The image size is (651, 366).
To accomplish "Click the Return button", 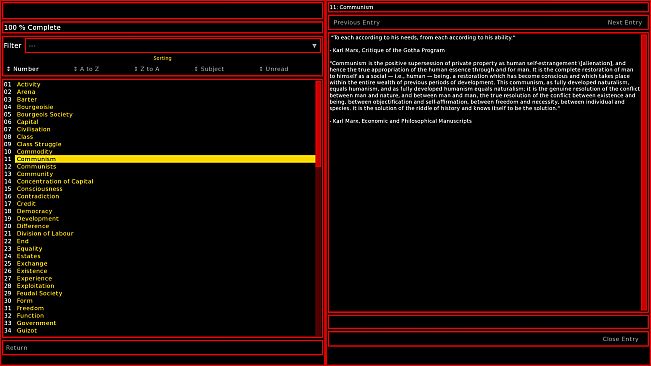I will (17, 348).
